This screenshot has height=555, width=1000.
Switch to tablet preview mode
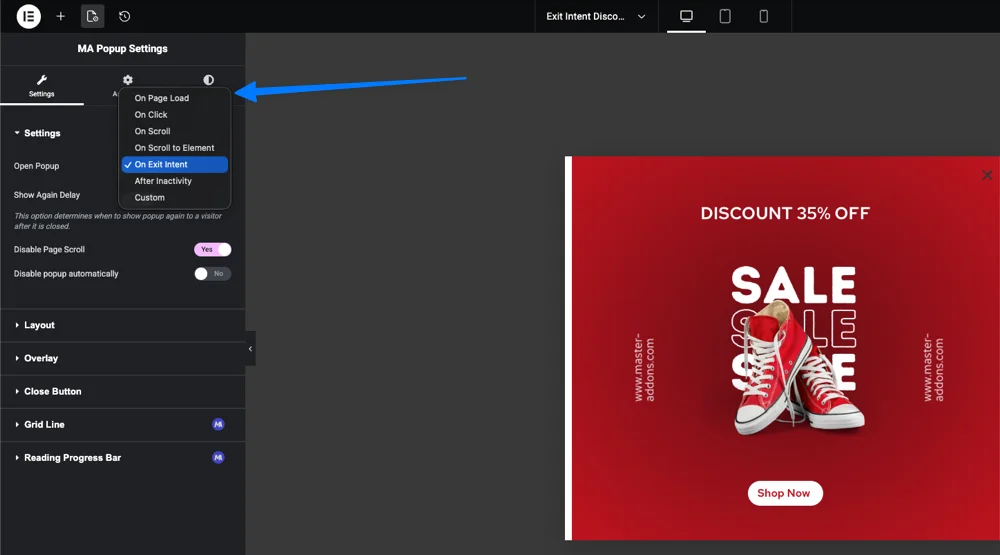point(725,17)
